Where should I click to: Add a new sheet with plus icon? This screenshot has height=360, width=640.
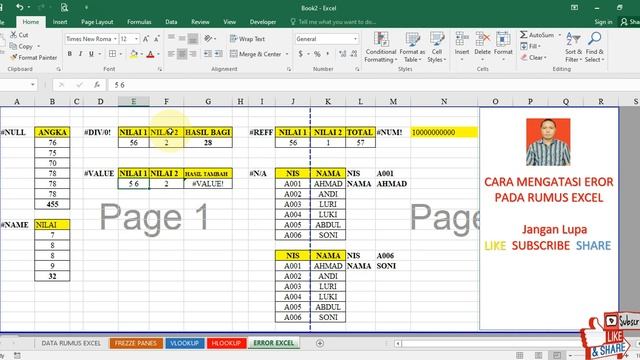point(320,343)
